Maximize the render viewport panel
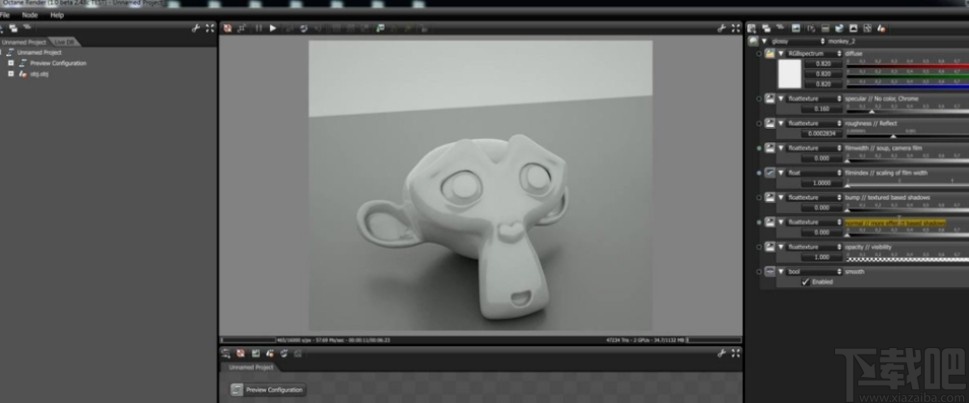 735,28
